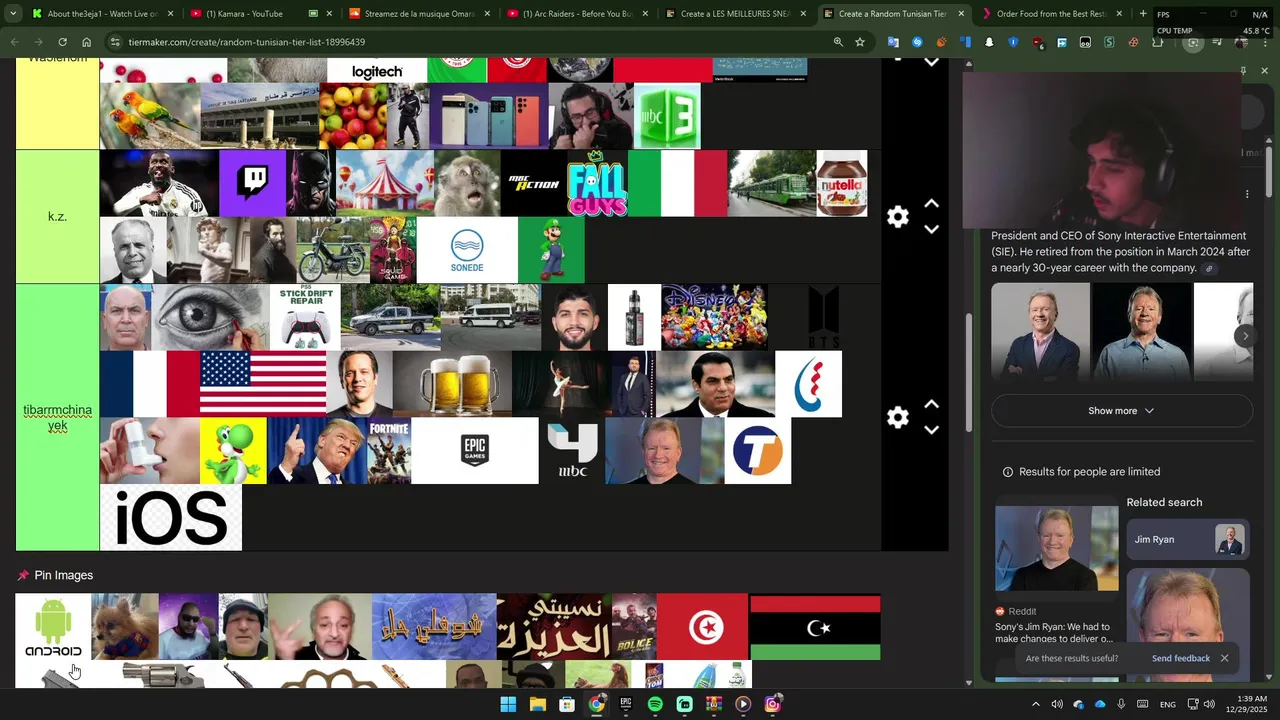Move tibarrmchinayek tier row up

931,404
